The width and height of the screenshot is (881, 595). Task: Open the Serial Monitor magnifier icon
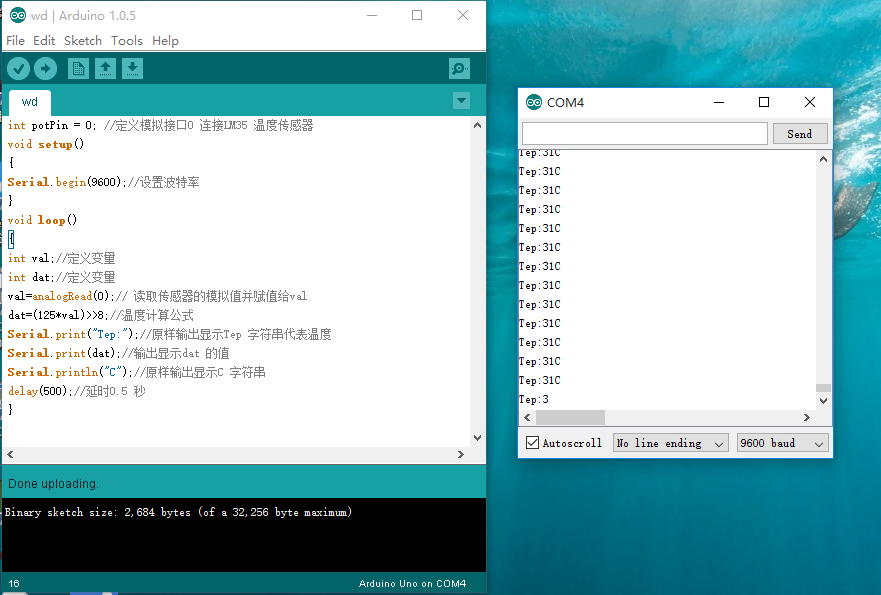coord(460,69)
